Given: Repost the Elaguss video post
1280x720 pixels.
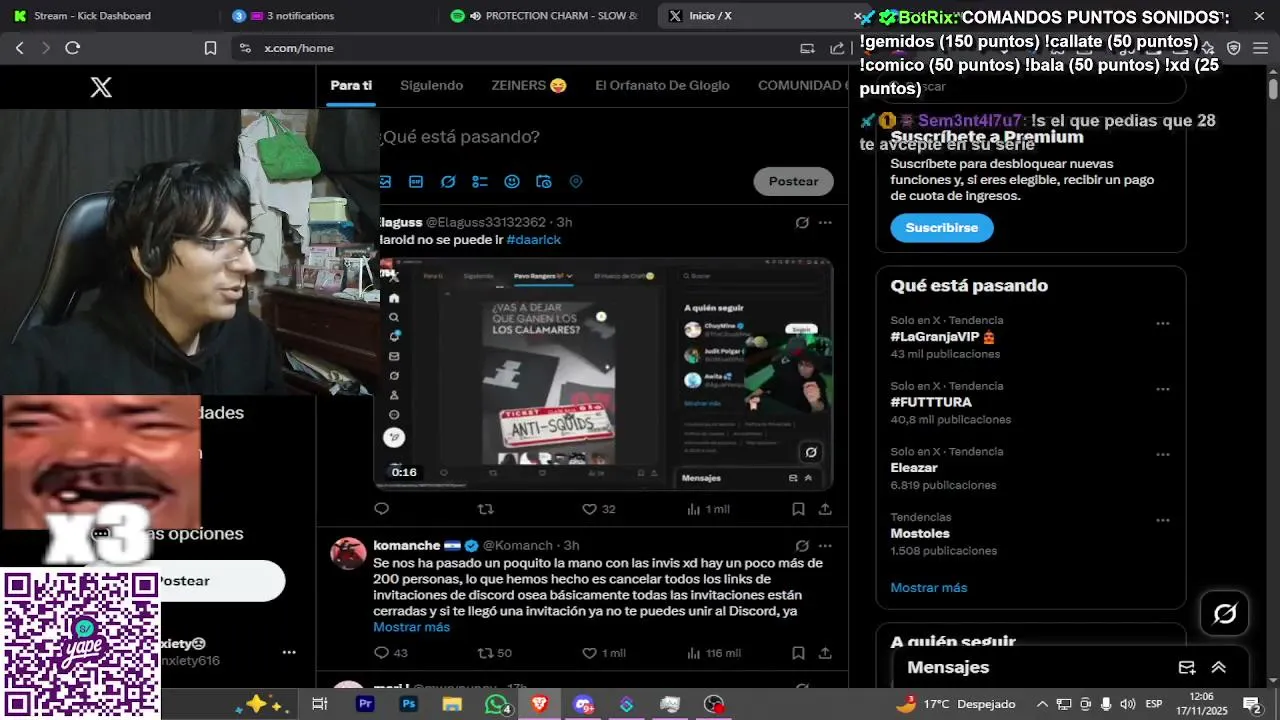Looking at the screenshot, I should pos(486,509).
